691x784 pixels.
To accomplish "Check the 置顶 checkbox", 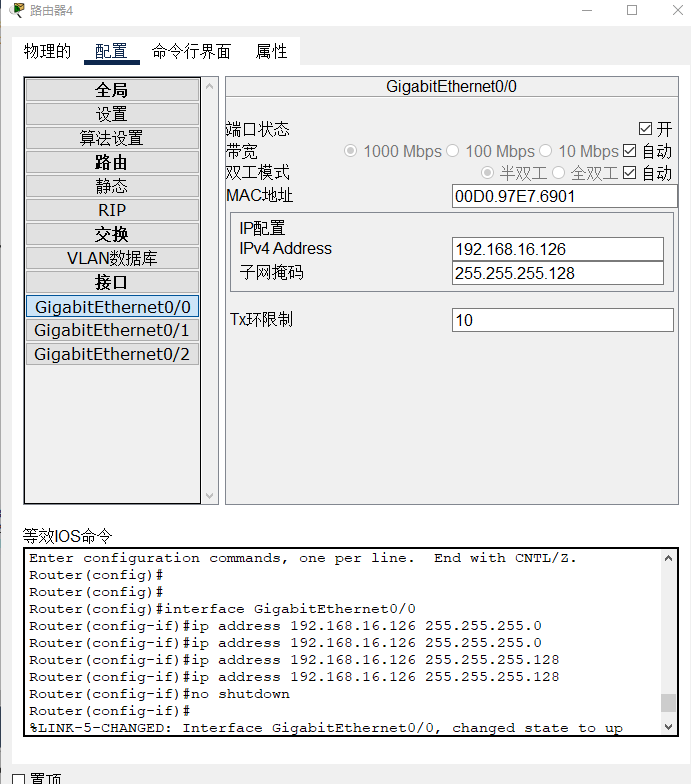I will 18,779.
